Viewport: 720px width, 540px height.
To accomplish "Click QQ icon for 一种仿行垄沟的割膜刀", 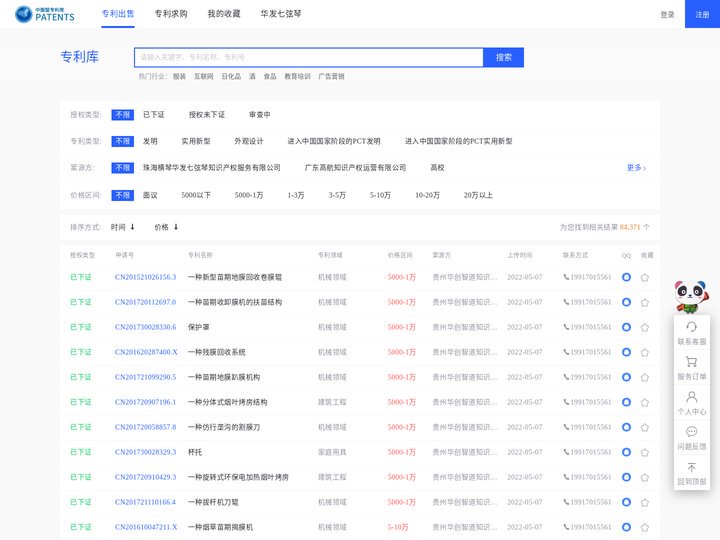I will tap(626, 427).
